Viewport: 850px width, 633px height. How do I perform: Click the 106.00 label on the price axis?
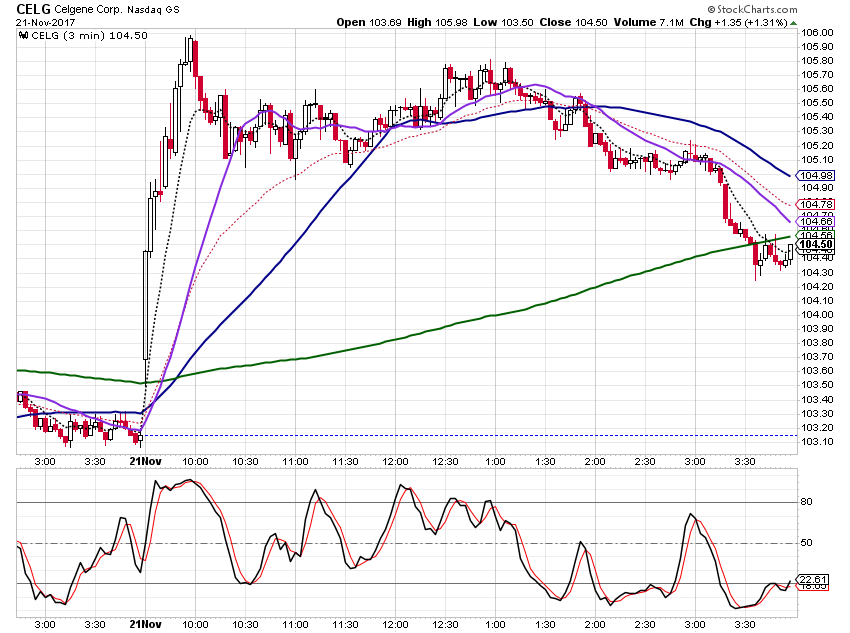[x=817, y=33]
